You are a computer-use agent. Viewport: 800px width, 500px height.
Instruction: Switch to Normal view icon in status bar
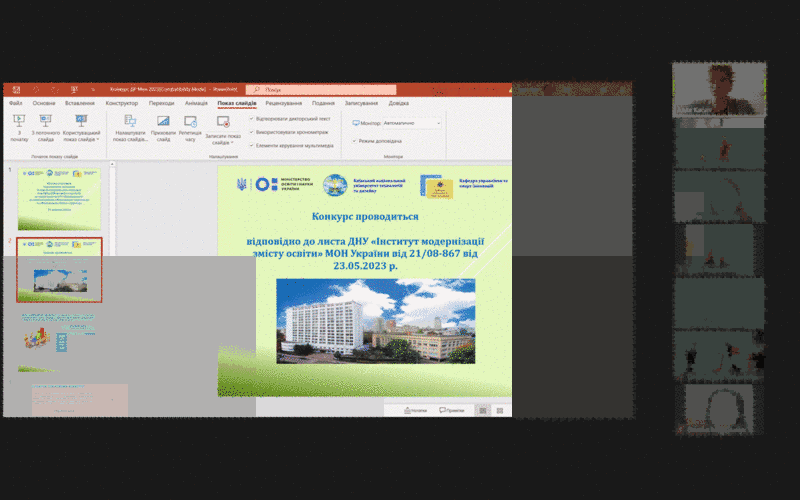[482, 410]
